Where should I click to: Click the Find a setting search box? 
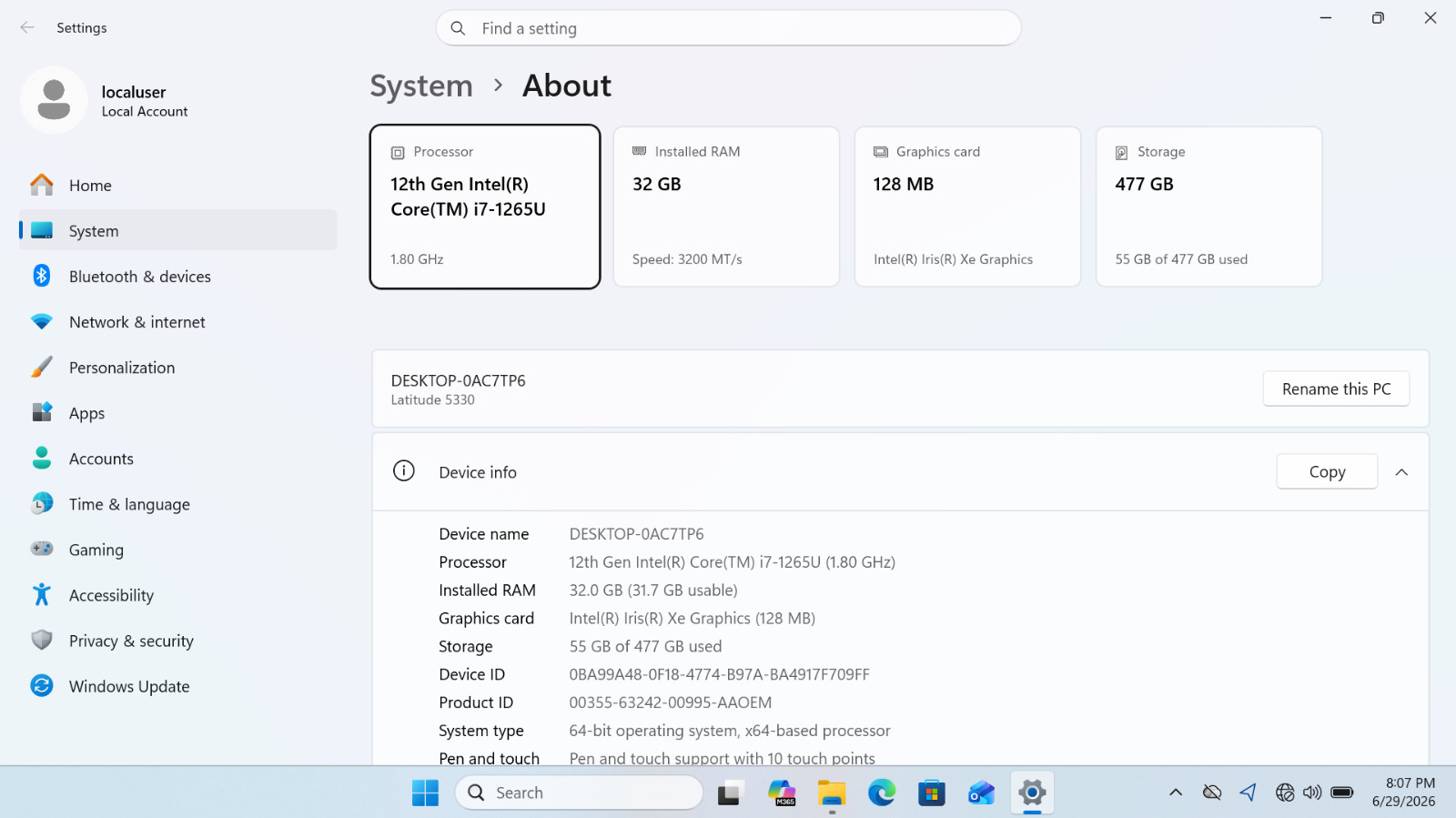(x=728, y=28)
